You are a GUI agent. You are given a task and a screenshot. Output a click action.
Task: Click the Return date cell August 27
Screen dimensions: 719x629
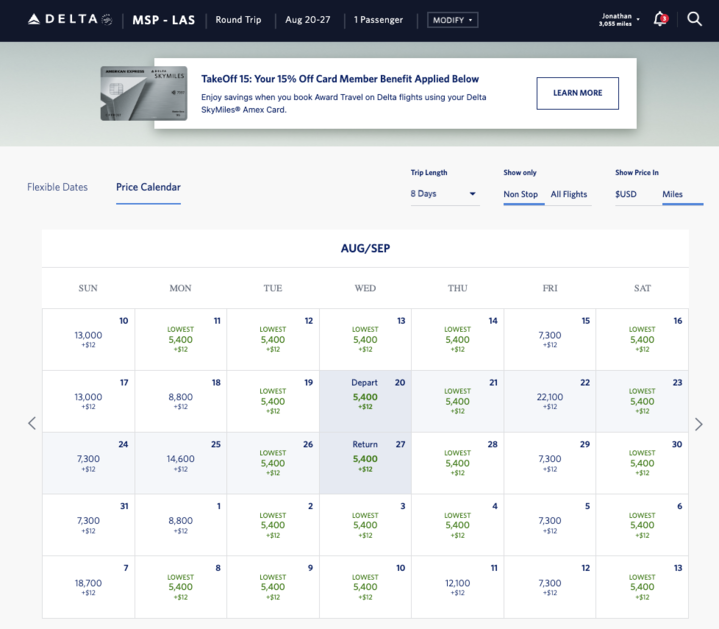[x=365, y=463]
